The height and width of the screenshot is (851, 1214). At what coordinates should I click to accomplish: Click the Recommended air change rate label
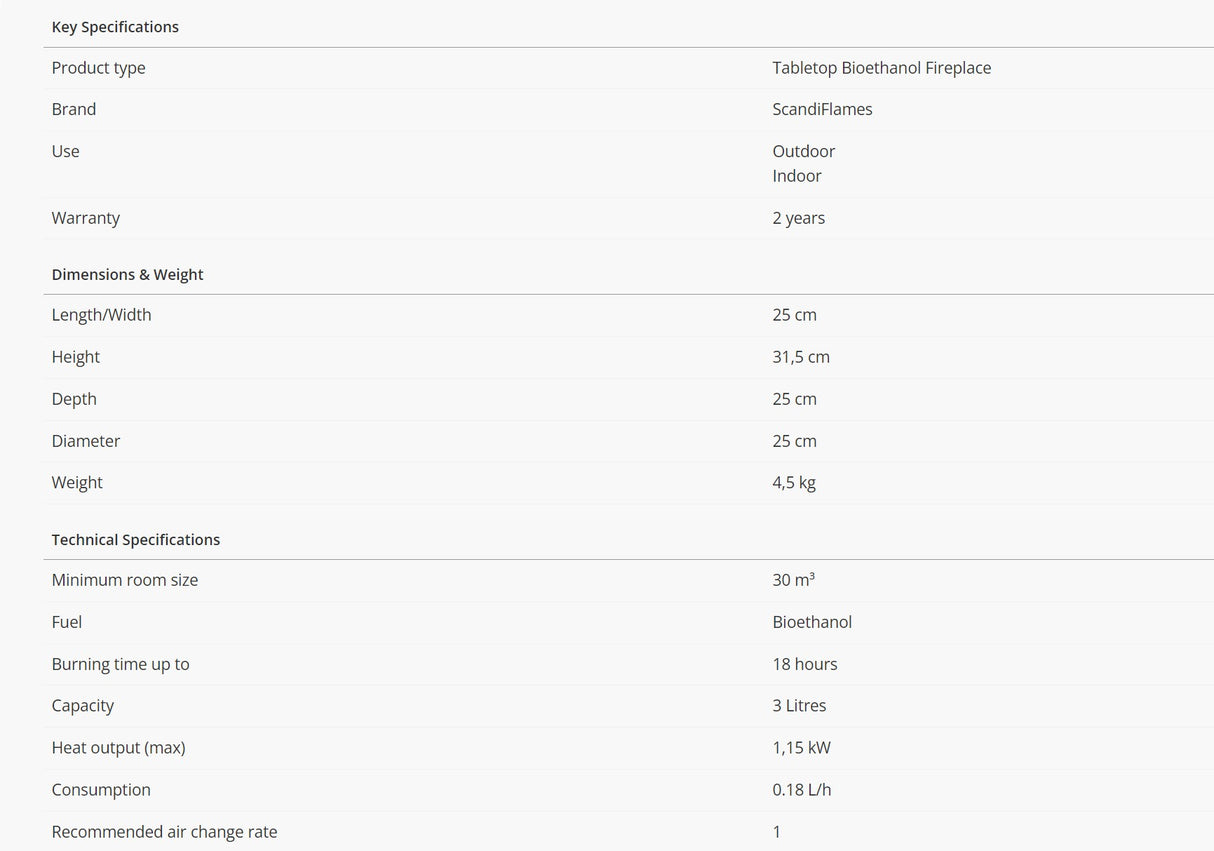click(164, 832)
